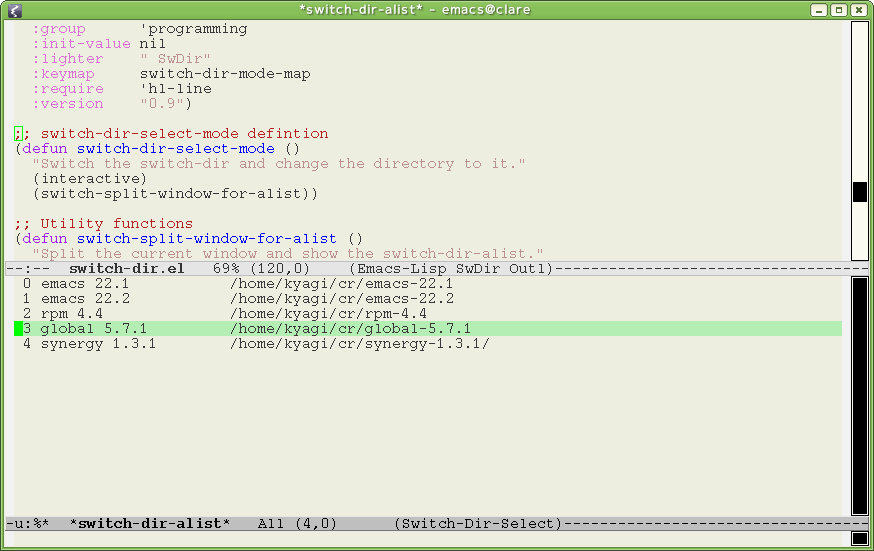Click buffer name switch-dir.el in mode line
This screenshot has width=874, height=551.
[127, 269]
